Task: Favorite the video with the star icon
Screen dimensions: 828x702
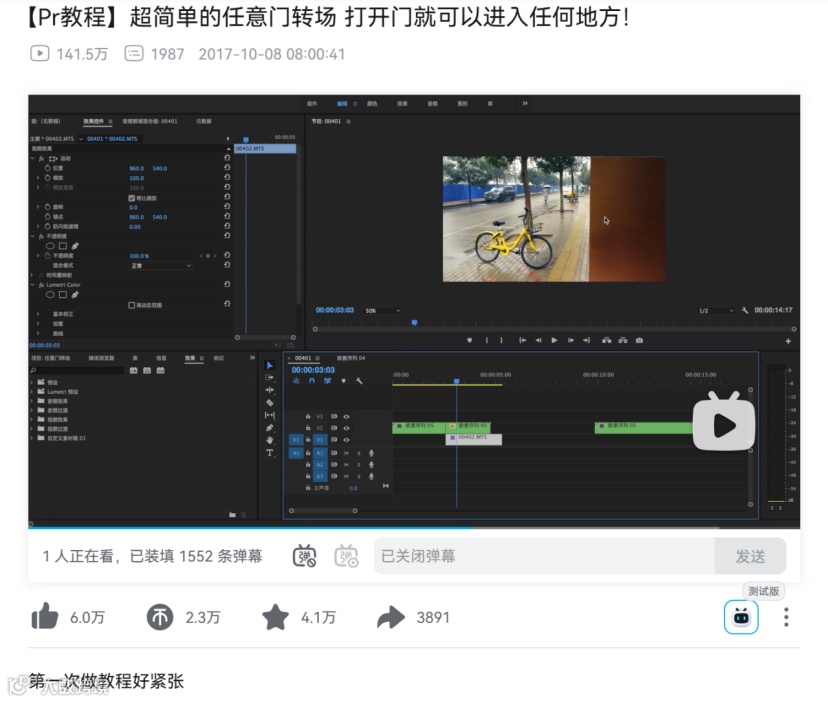Action: pos(276,617)
